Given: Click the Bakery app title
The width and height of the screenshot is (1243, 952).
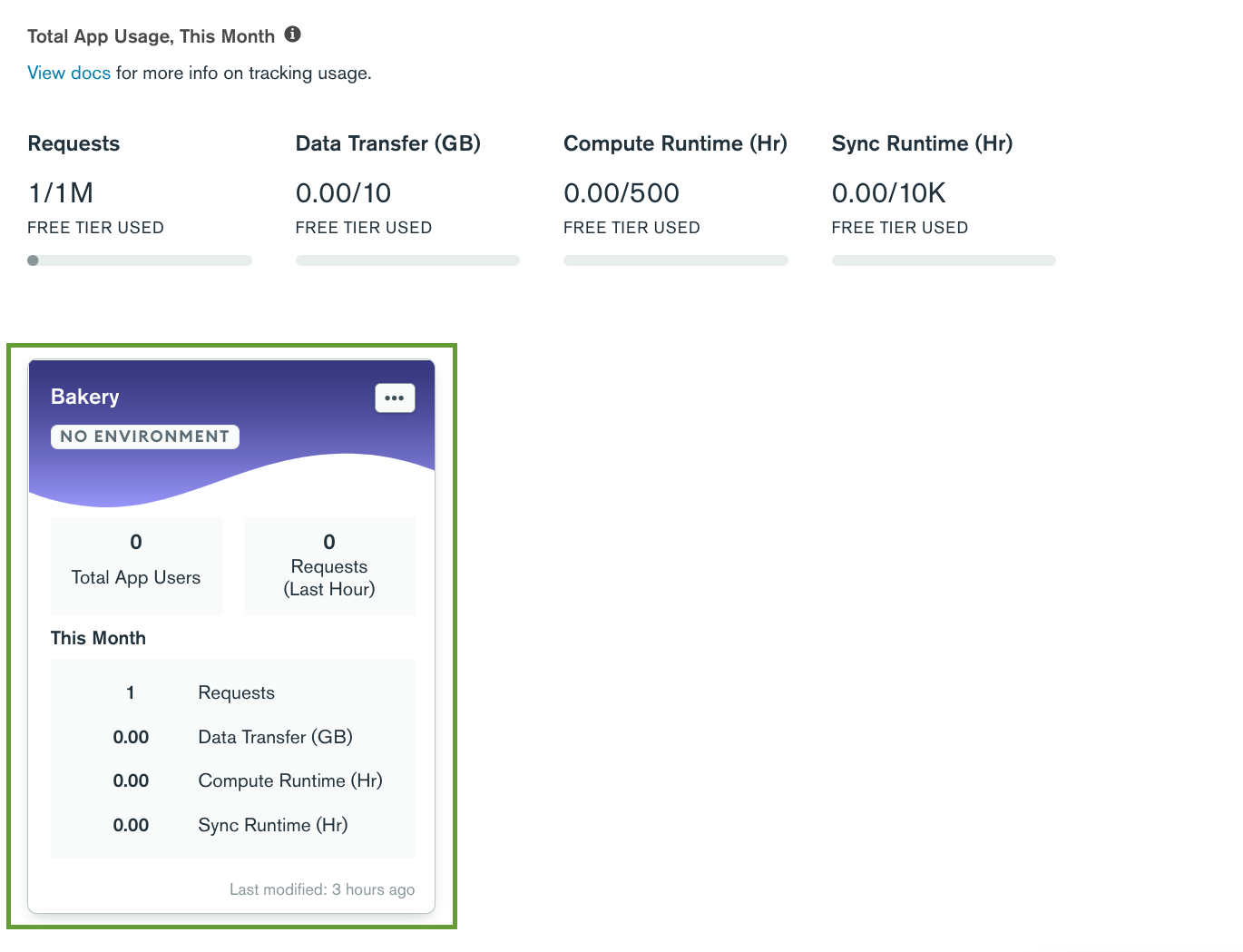Looking at the screenshot, I should [x=84, y=397].
